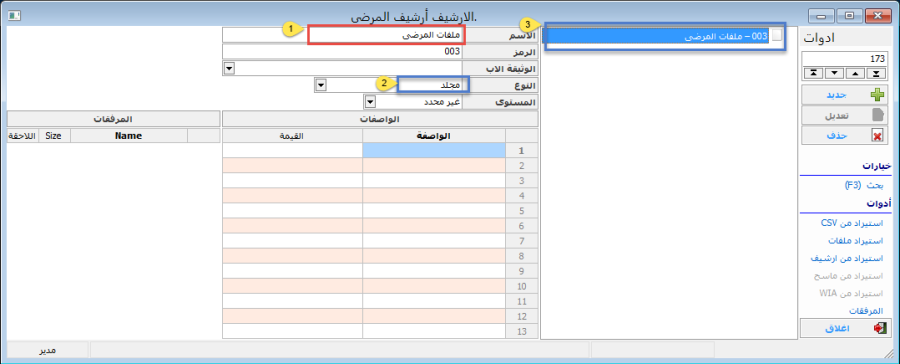Toggle checkbox next to 003 – ملفات المرضى

[x=777, y=36]
